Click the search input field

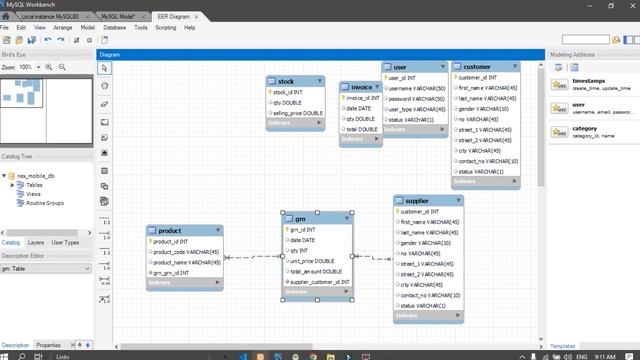pos(585,40)
